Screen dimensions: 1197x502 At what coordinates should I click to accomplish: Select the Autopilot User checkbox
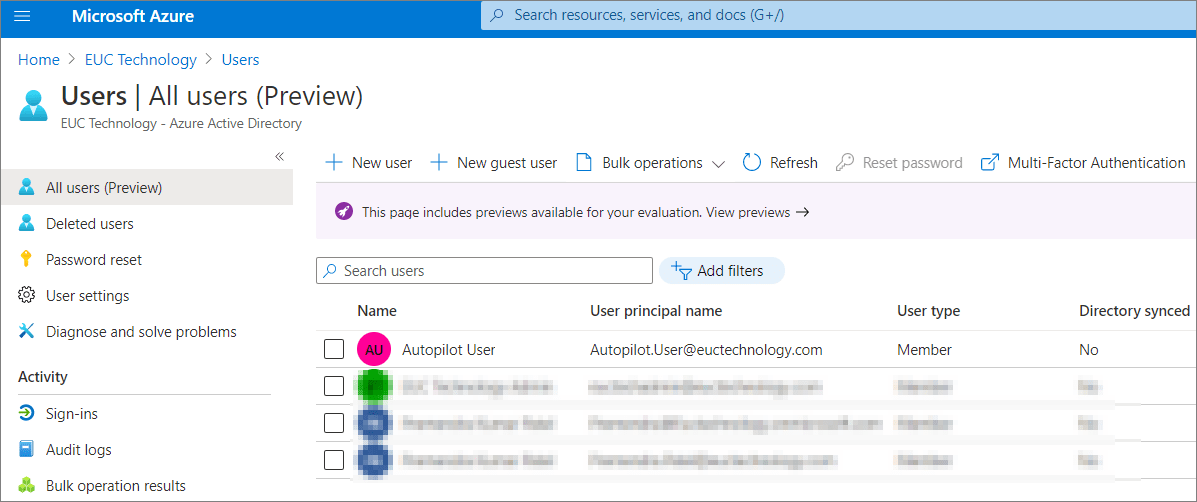point(334,349)
